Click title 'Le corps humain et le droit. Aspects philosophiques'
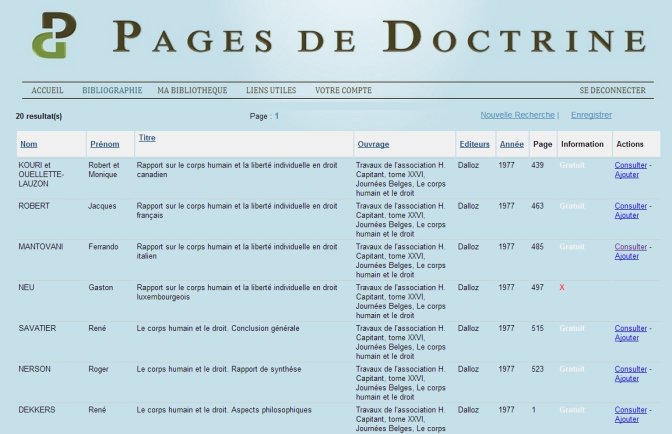This screenshot has width=672, height=434. click(x=224, y=410)
